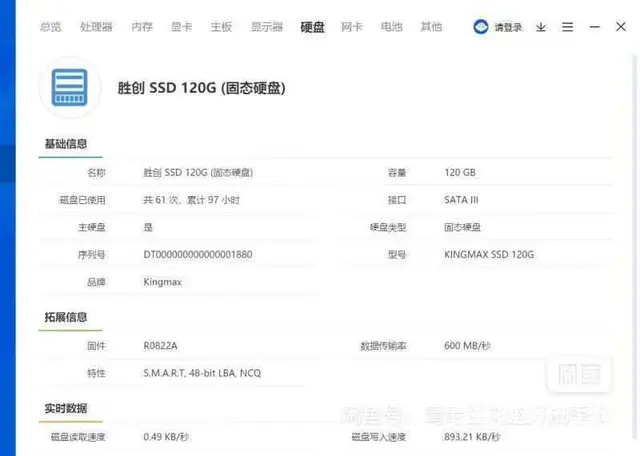Click the 请登录 login link

tap(508, 27)
